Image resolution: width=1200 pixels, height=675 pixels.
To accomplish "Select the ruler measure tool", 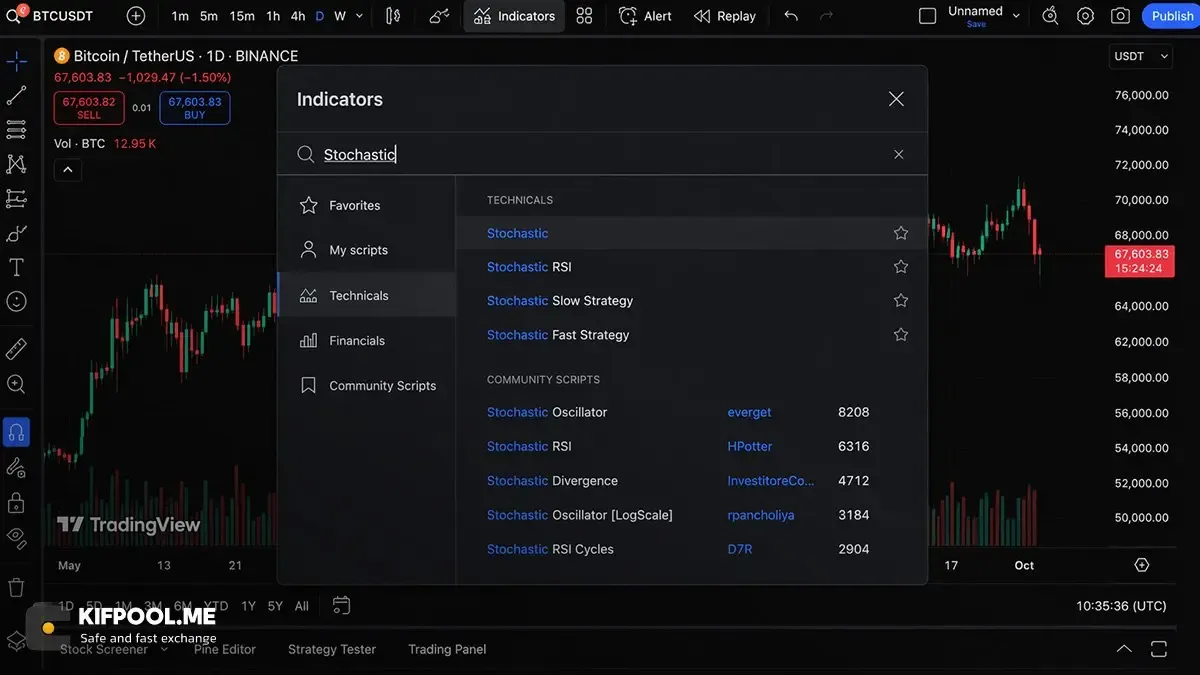I will 16,349.
